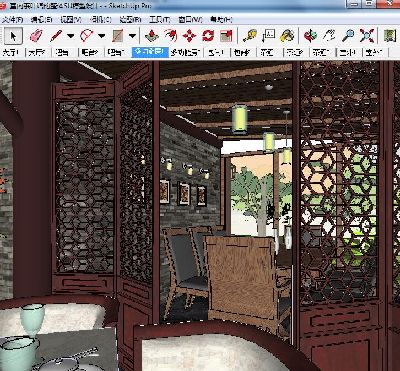Activate the Push/Pull tool
Viewport: 400px width, 371px height.
click(x=152, y=36)
